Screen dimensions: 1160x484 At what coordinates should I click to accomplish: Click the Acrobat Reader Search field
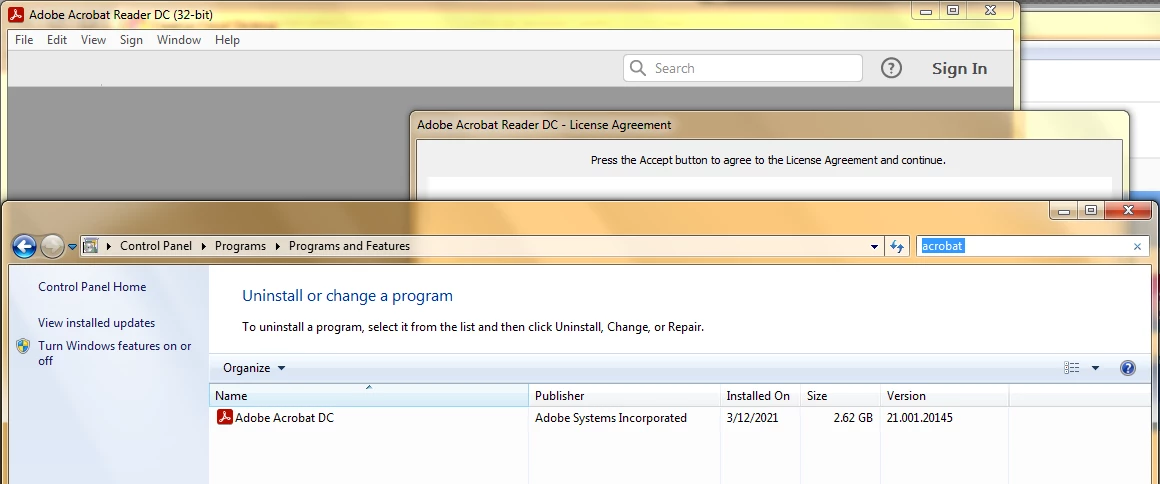(743, 68)
